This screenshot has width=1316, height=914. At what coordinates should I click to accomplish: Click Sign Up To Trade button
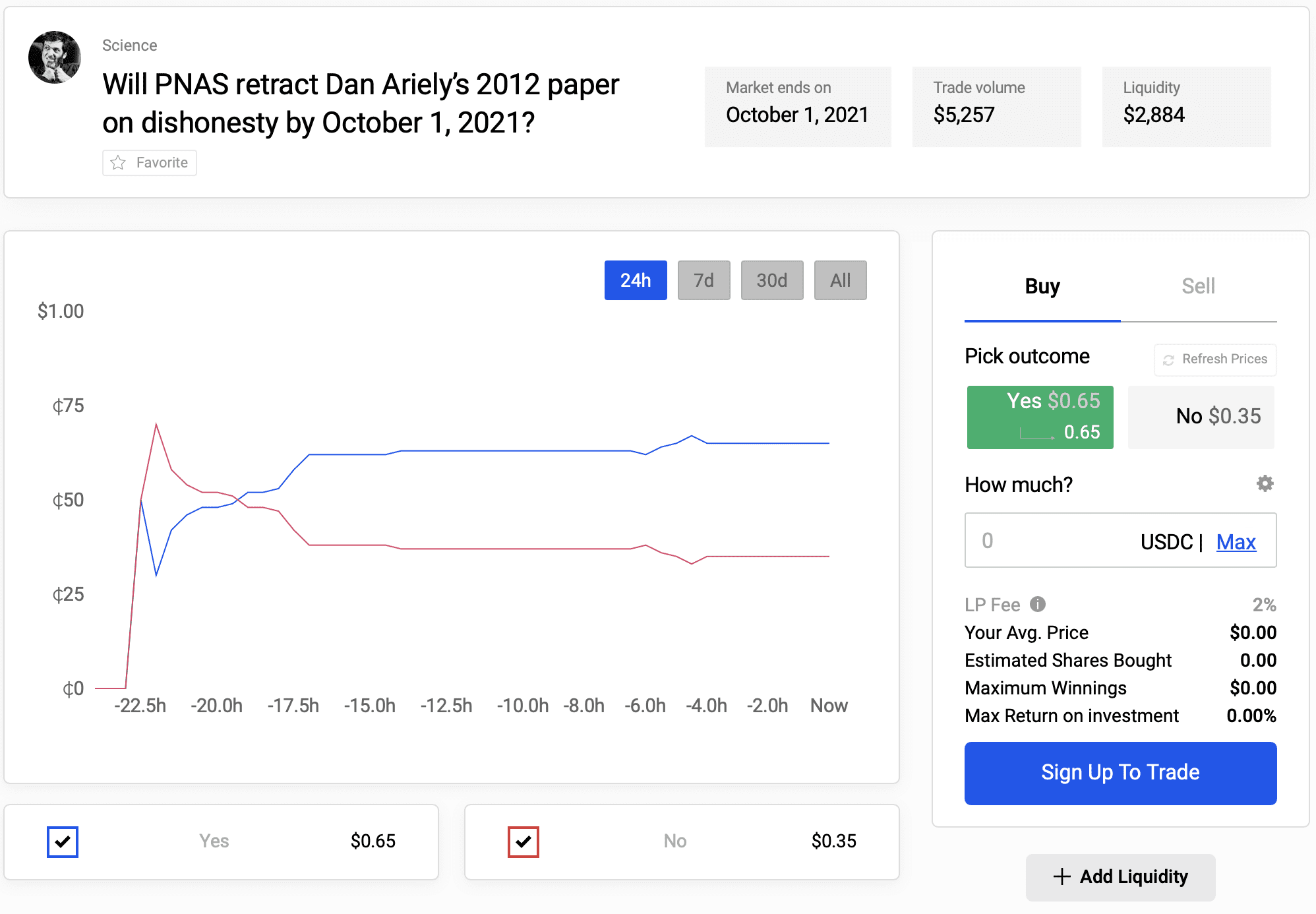(x=1121, y=773)
